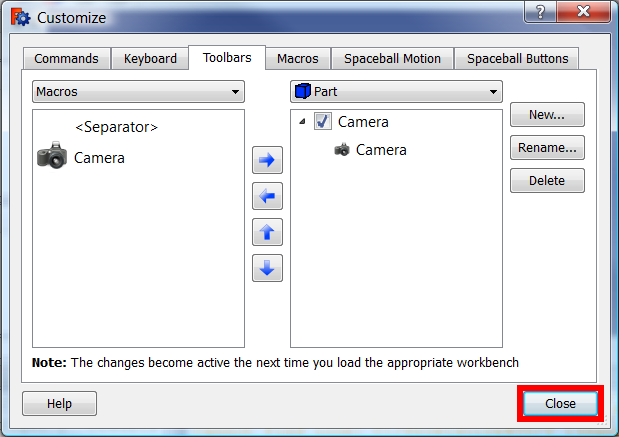This screenshot has width=619, height=437.
Task: Select the small Camera icon under Camera toolbar
Action: (342, 150)
